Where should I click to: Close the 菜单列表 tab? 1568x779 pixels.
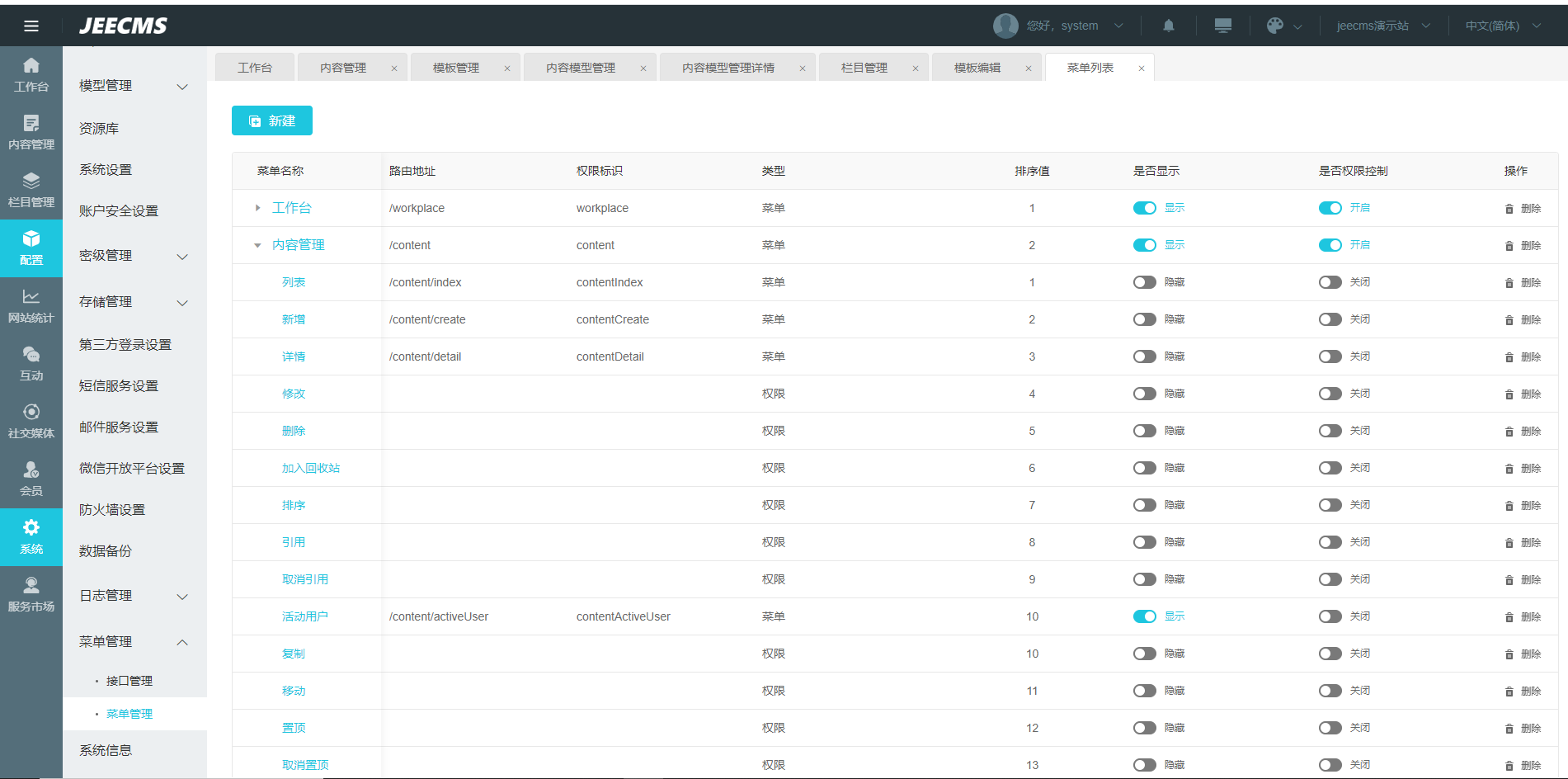[x=1141, y=68]
